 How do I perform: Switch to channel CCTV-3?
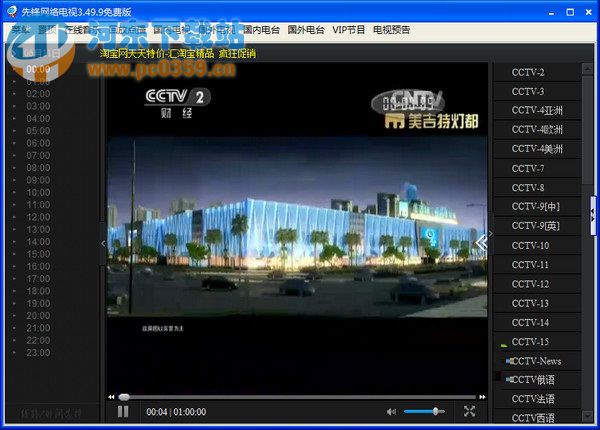pos(537,91)
